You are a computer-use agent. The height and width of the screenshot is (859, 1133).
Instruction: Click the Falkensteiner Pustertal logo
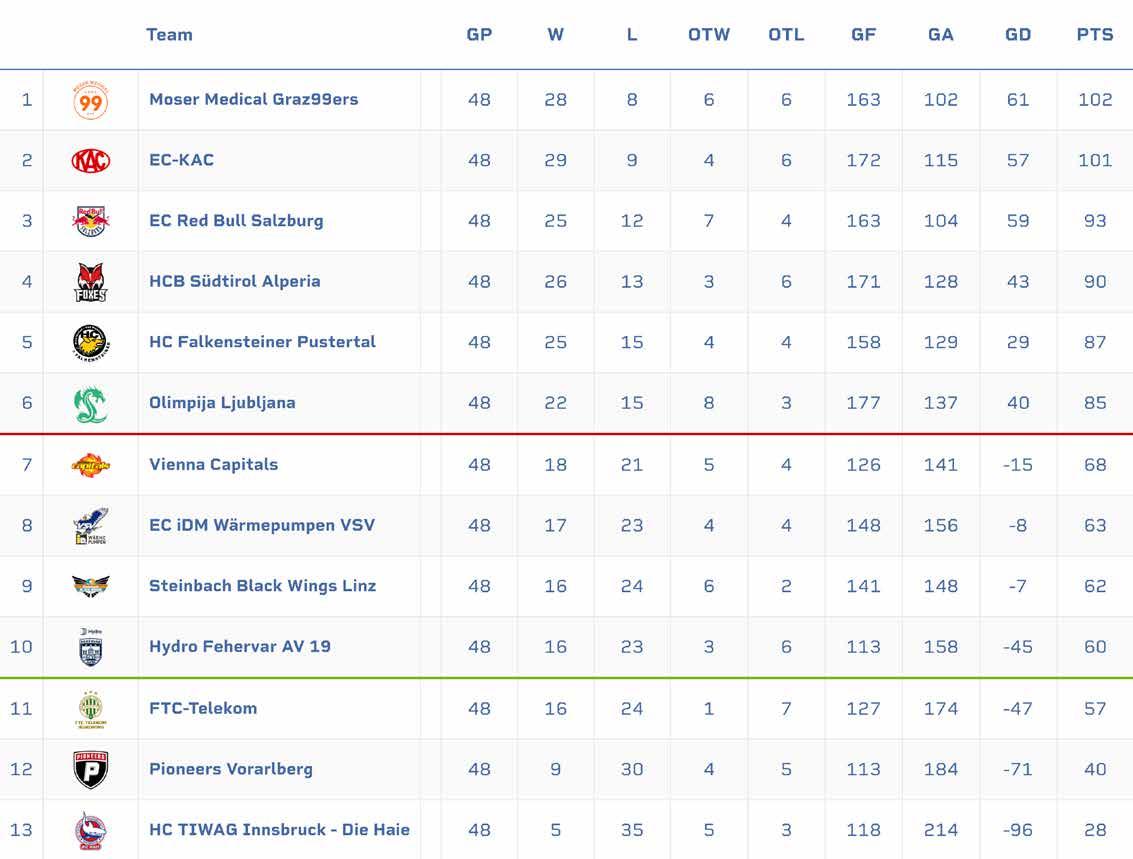(91, 342)
